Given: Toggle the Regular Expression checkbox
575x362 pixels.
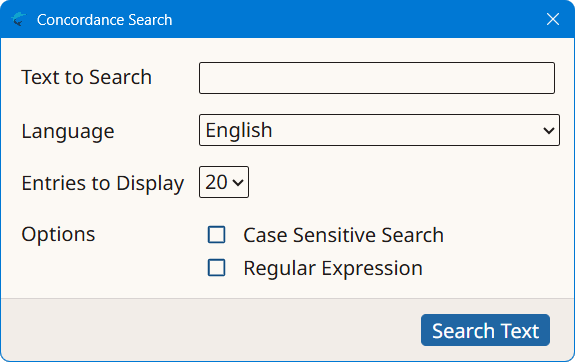Looking at the screenshot, I should [216, 268].
